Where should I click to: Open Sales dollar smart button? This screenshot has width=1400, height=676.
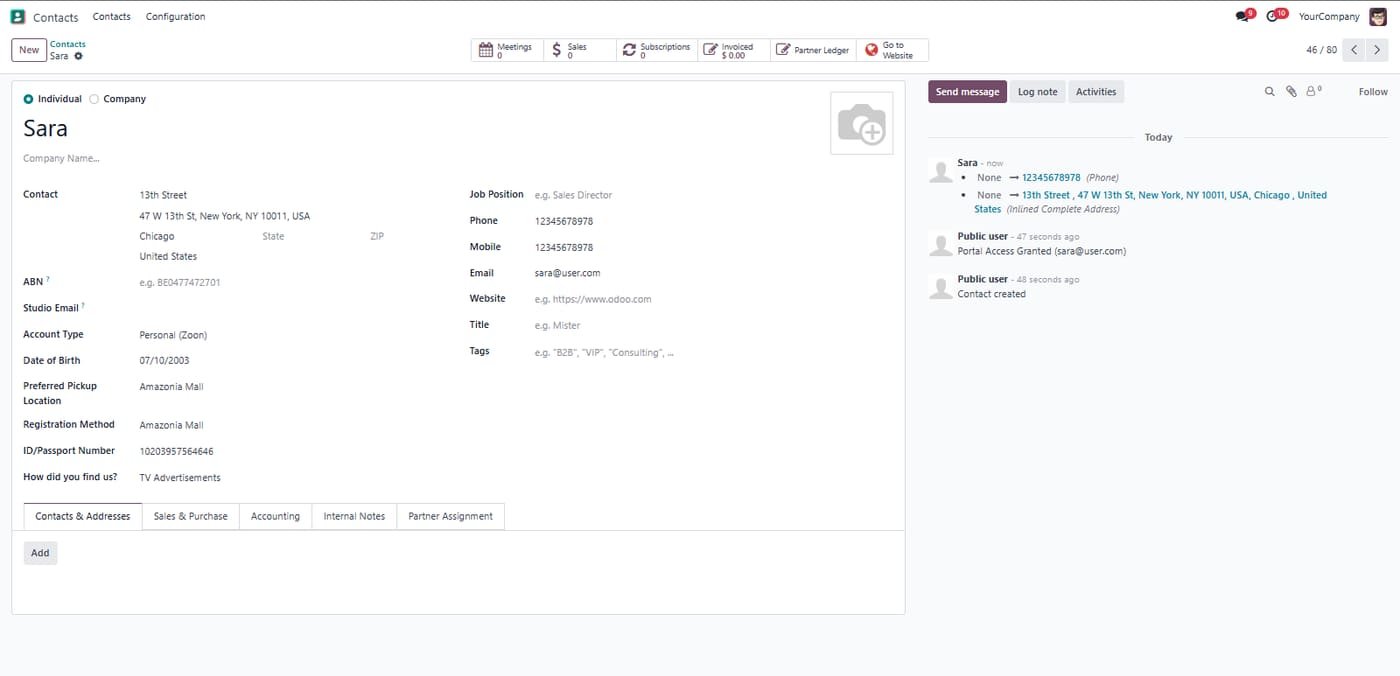(579, 50)
